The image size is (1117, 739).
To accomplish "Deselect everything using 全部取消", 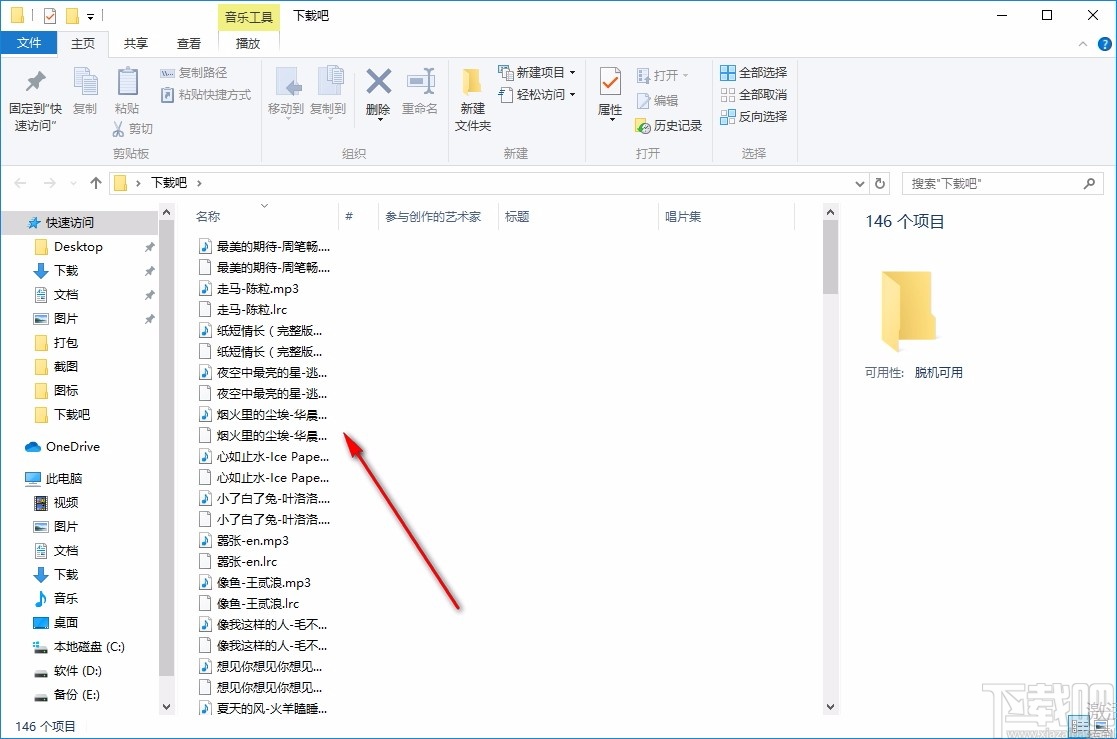I will [753, 94].
